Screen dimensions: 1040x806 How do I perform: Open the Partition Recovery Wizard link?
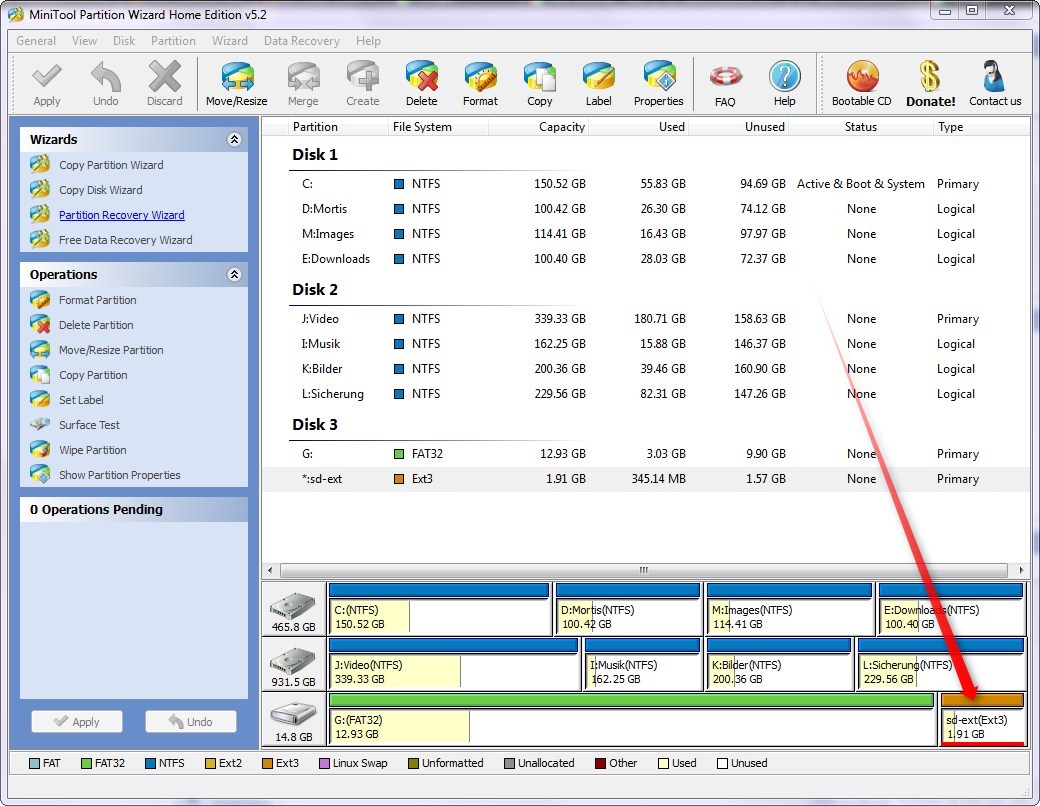coord(121,215)
